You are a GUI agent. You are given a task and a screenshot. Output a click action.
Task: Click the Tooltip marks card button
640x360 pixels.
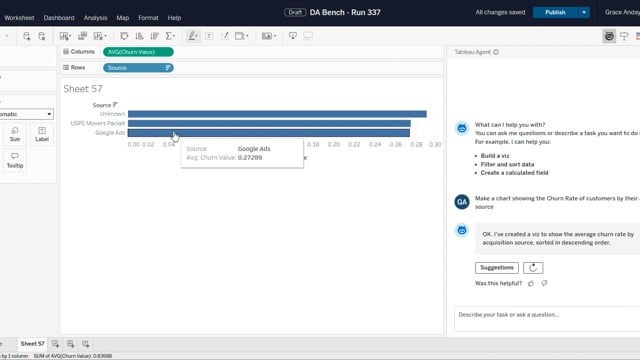click(x=15, y=160)
